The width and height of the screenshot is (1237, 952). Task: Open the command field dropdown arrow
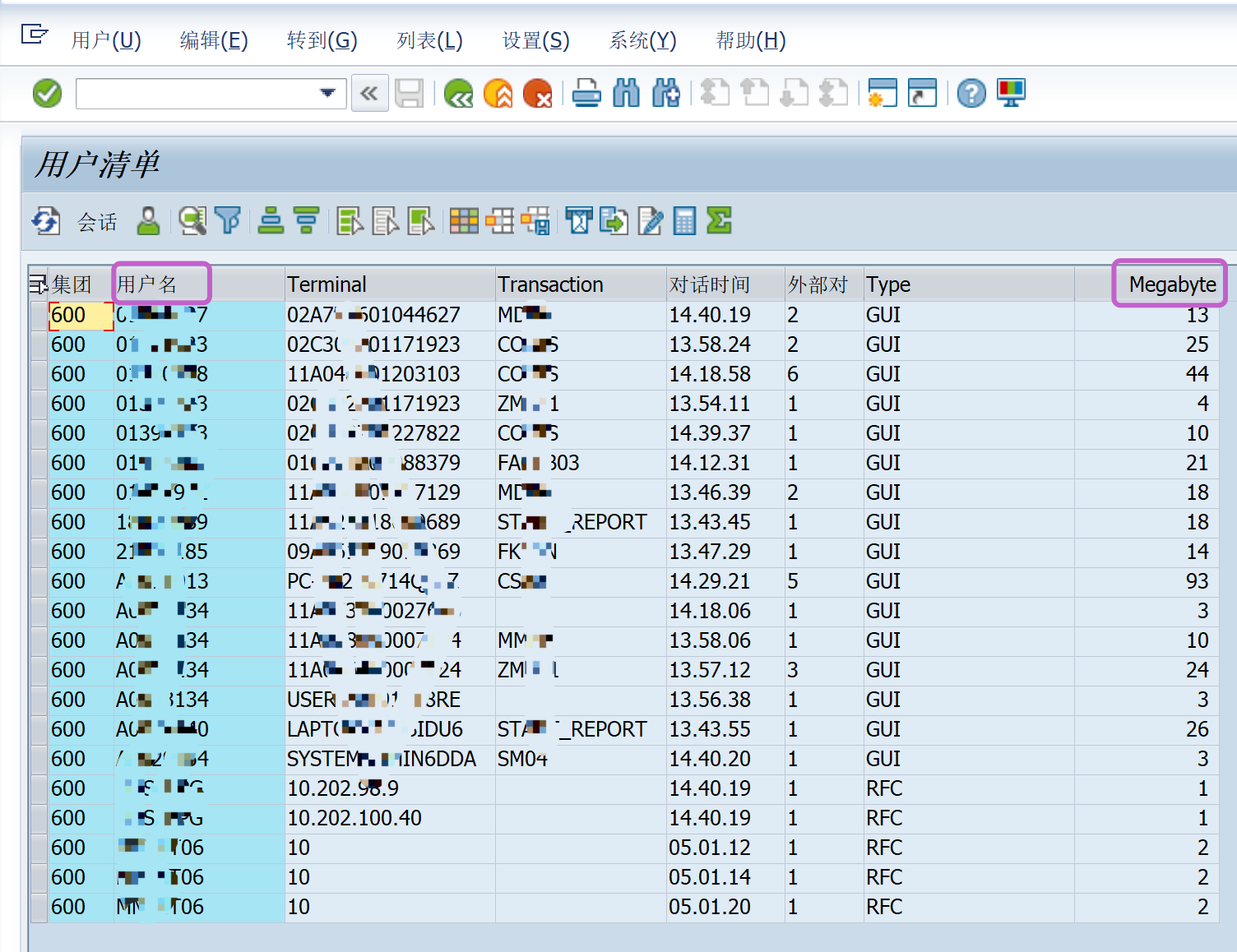click(x=327, y=93)
